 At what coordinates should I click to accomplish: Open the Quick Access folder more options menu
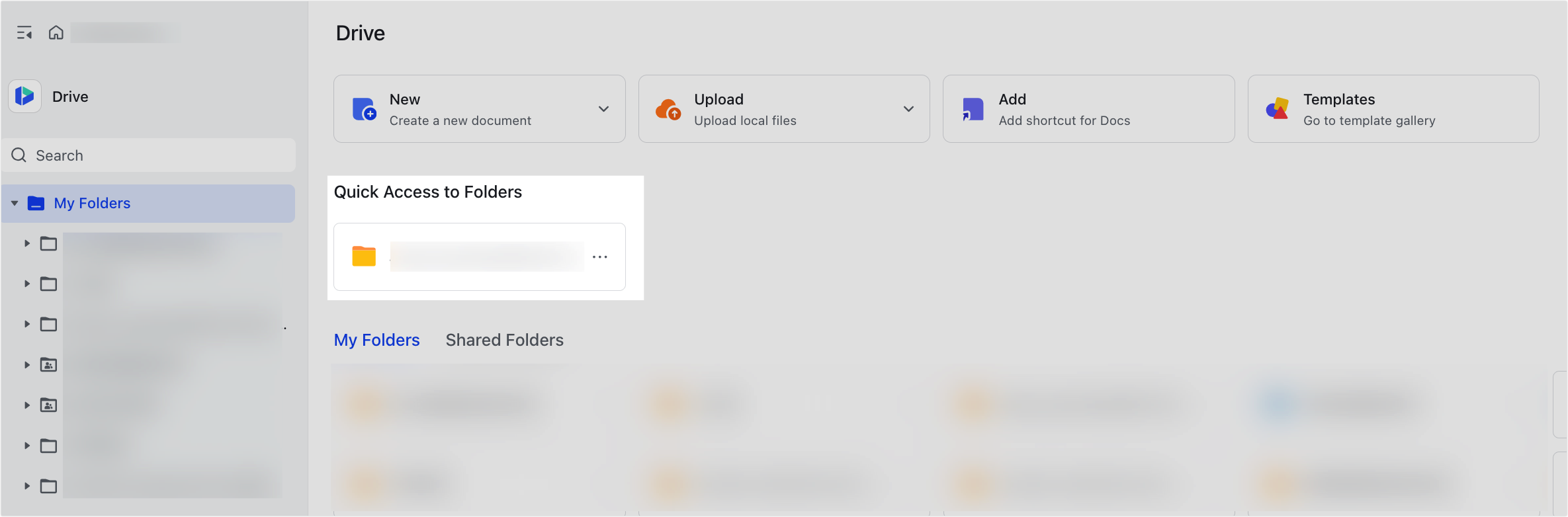[600, 257]
